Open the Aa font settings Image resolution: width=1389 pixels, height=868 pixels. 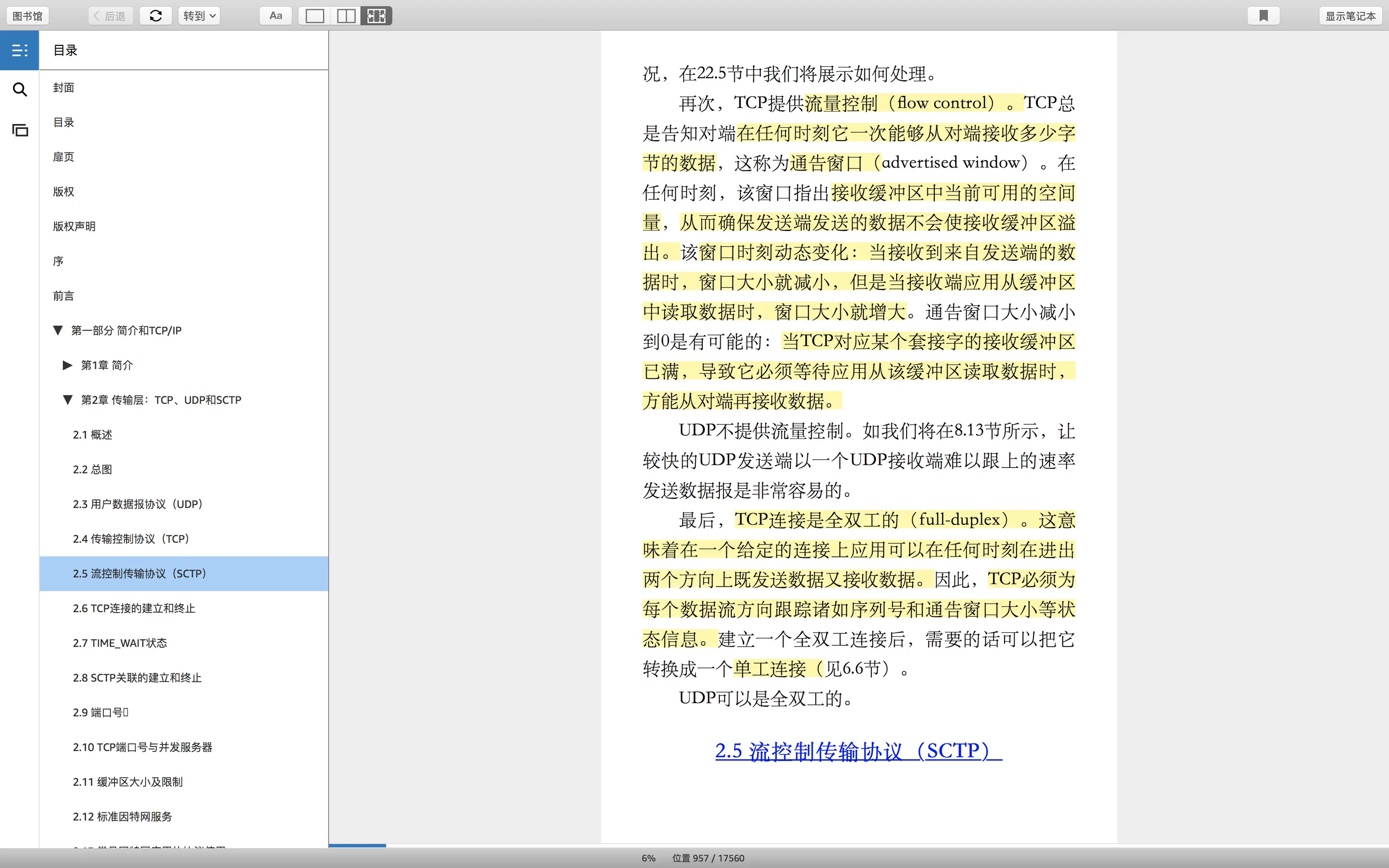(x=276, y=16)
